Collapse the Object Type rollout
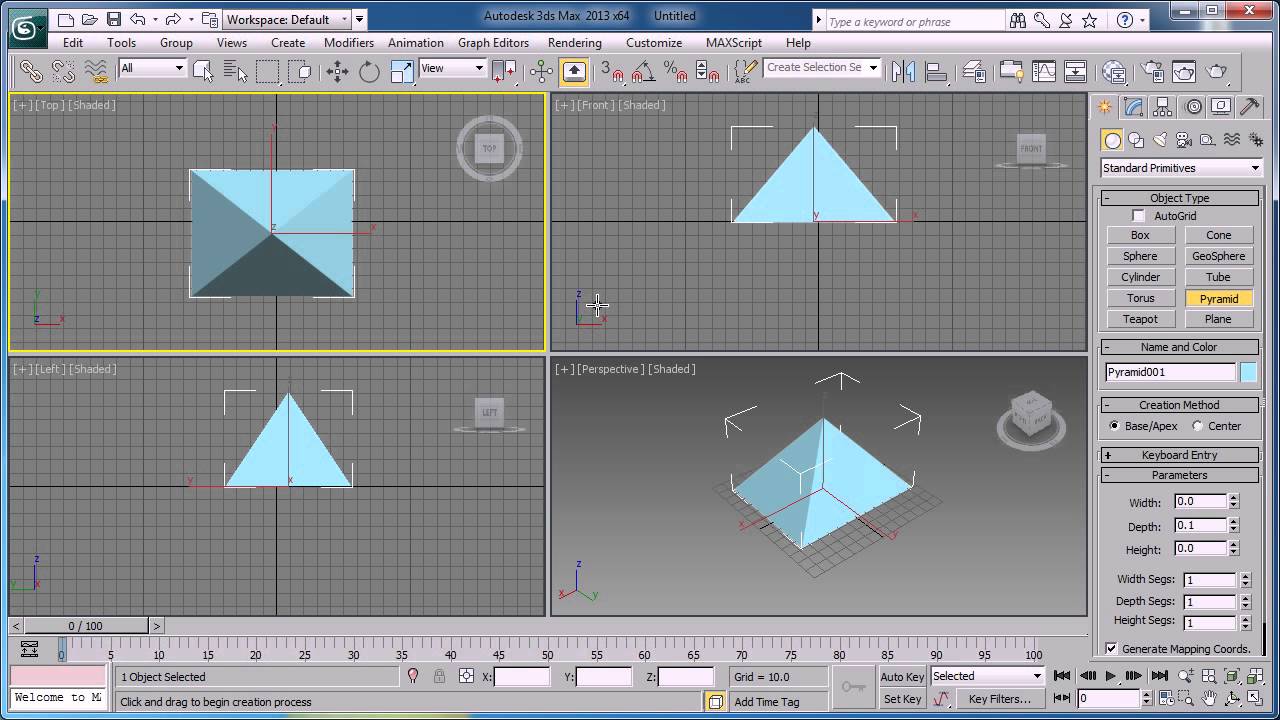1280x720 pixels. (1179, 198)
